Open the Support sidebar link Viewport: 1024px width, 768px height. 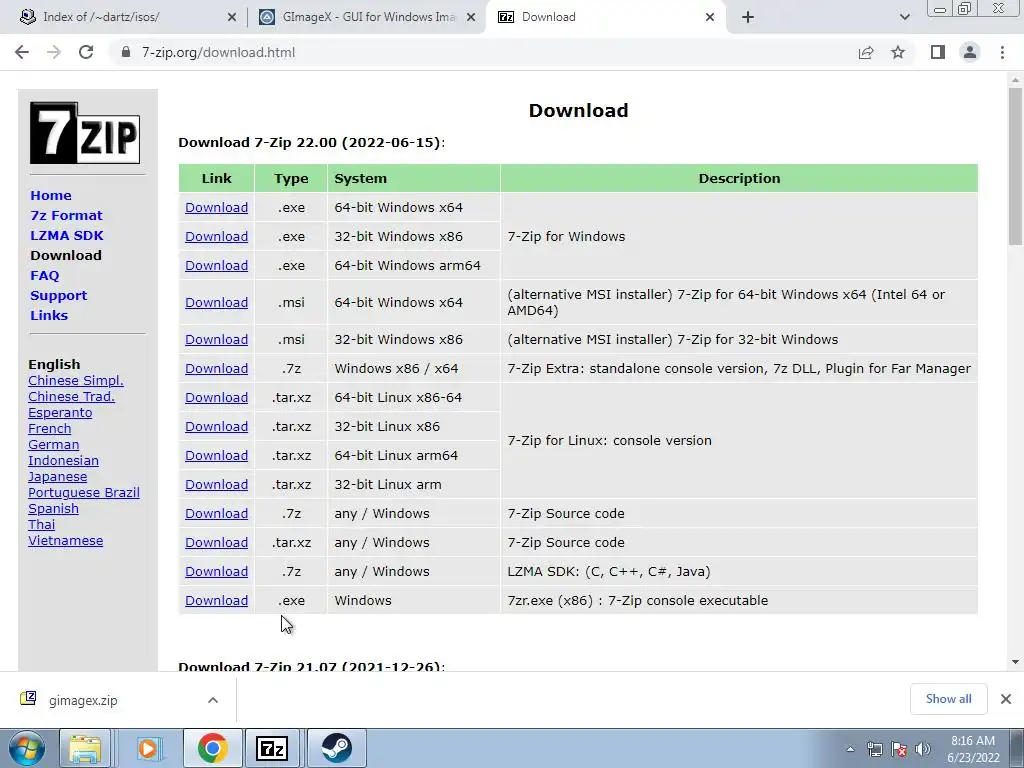(58, 296)
